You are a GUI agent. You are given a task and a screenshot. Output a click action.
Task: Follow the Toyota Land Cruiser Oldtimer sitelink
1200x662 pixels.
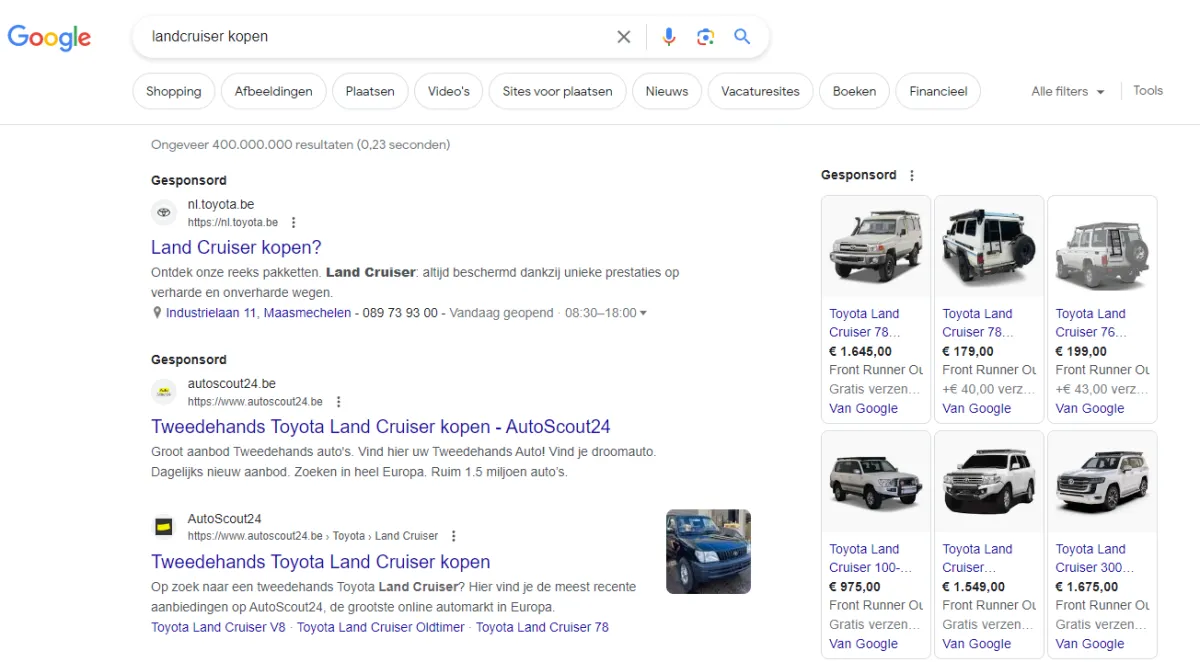coord(381,627)
